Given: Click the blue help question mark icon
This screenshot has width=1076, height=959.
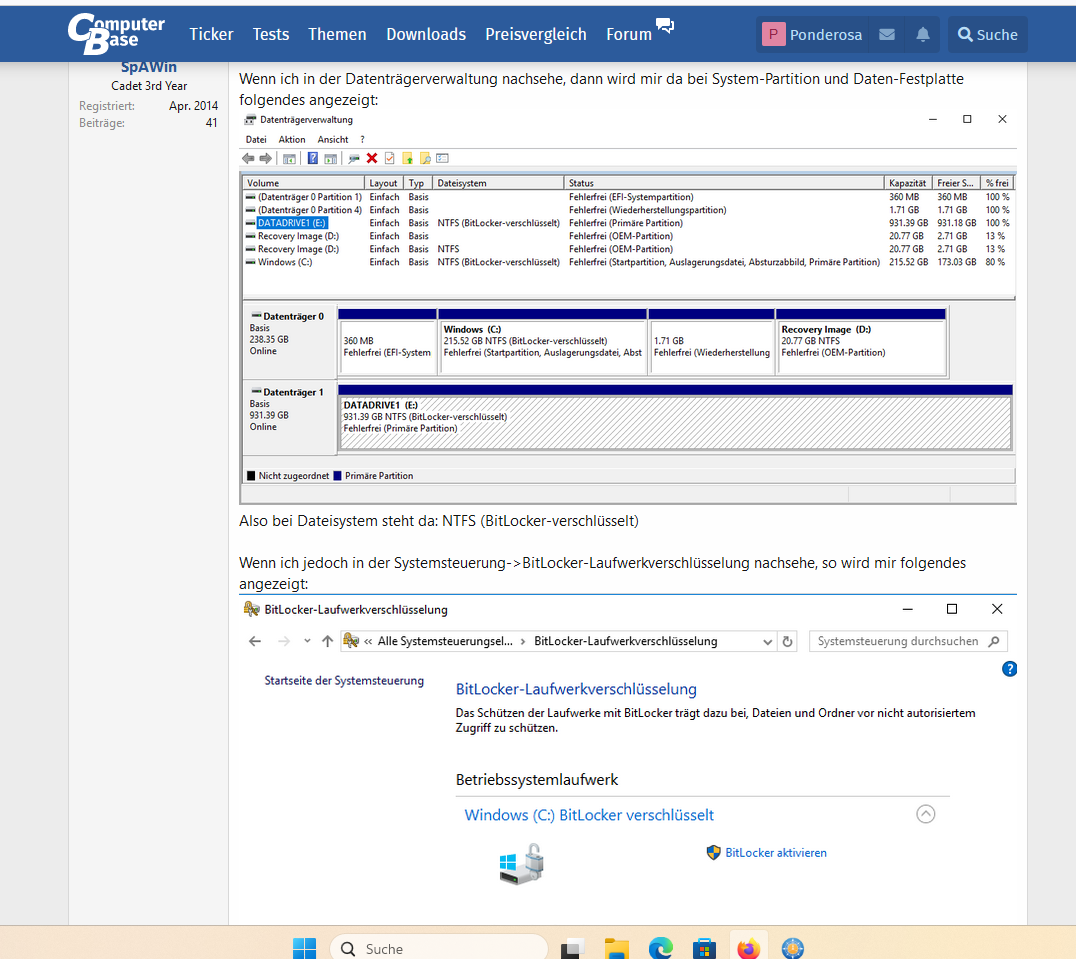Looking at the screenshot, I should [x=1009, y=669].
